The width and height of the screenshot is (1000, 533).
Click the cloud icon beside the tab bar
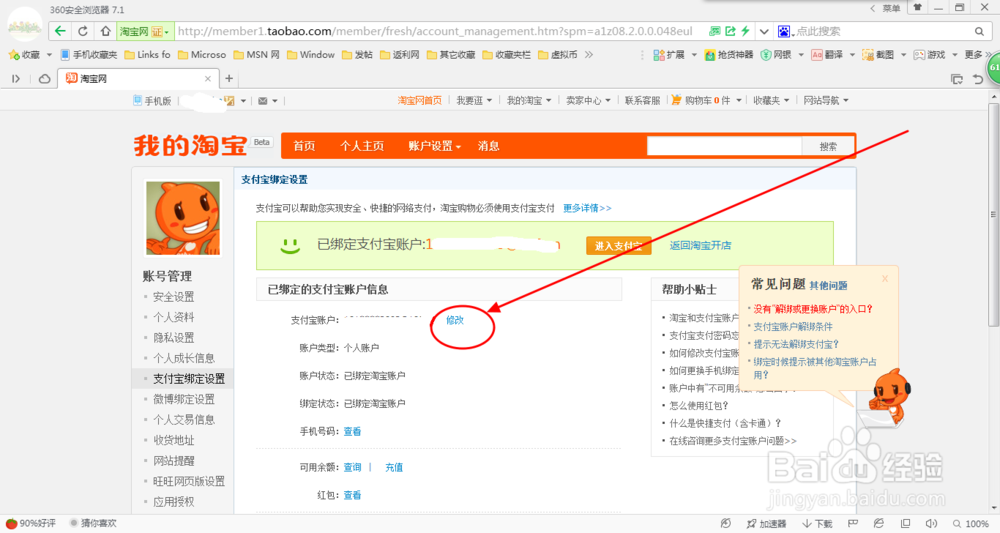[45, 79]
